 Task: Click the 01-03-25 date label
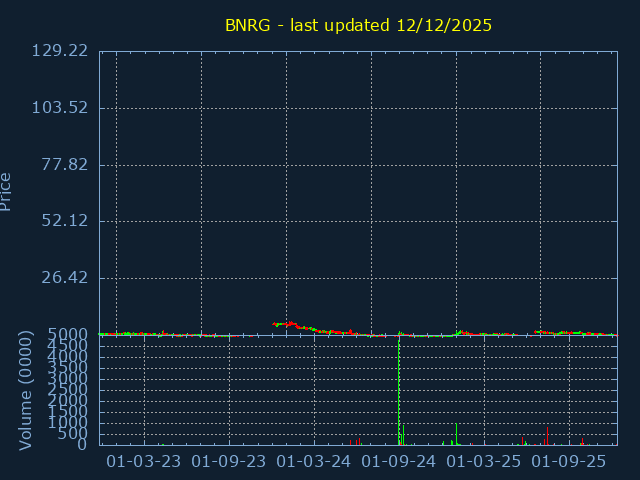point(484,461)
